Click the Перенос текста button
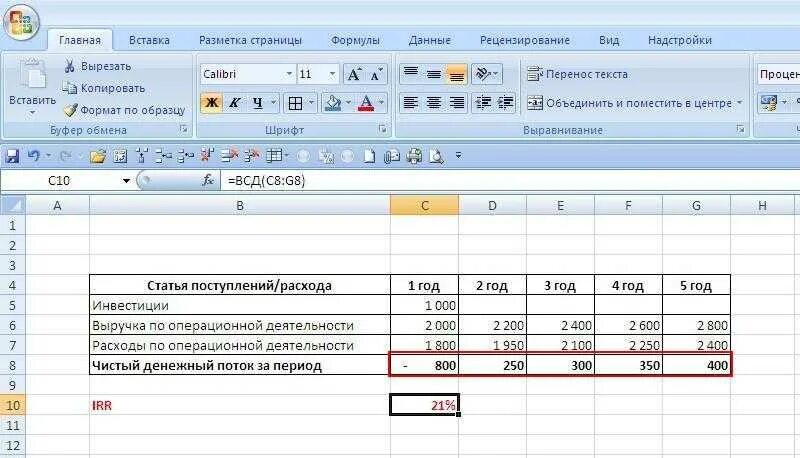 coord(577,74)
